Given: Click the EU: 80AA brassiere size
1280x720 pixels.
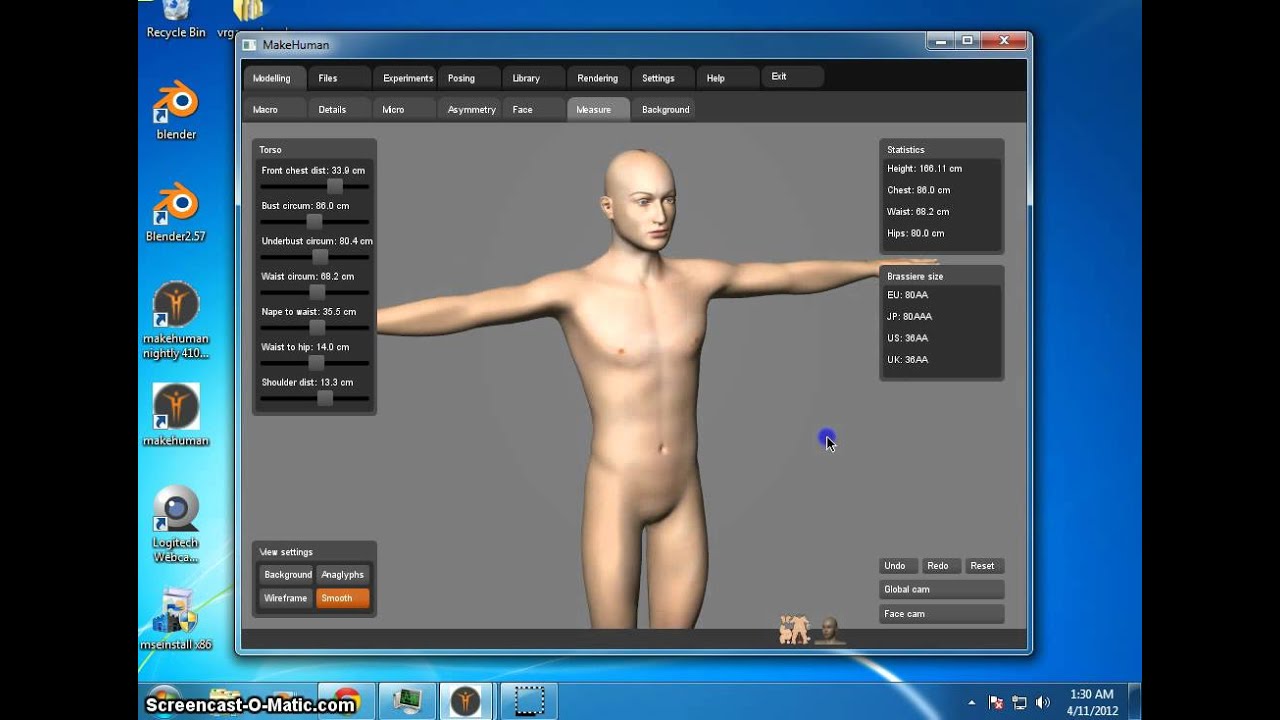Looking at the screenshot, I should [907, 295].
